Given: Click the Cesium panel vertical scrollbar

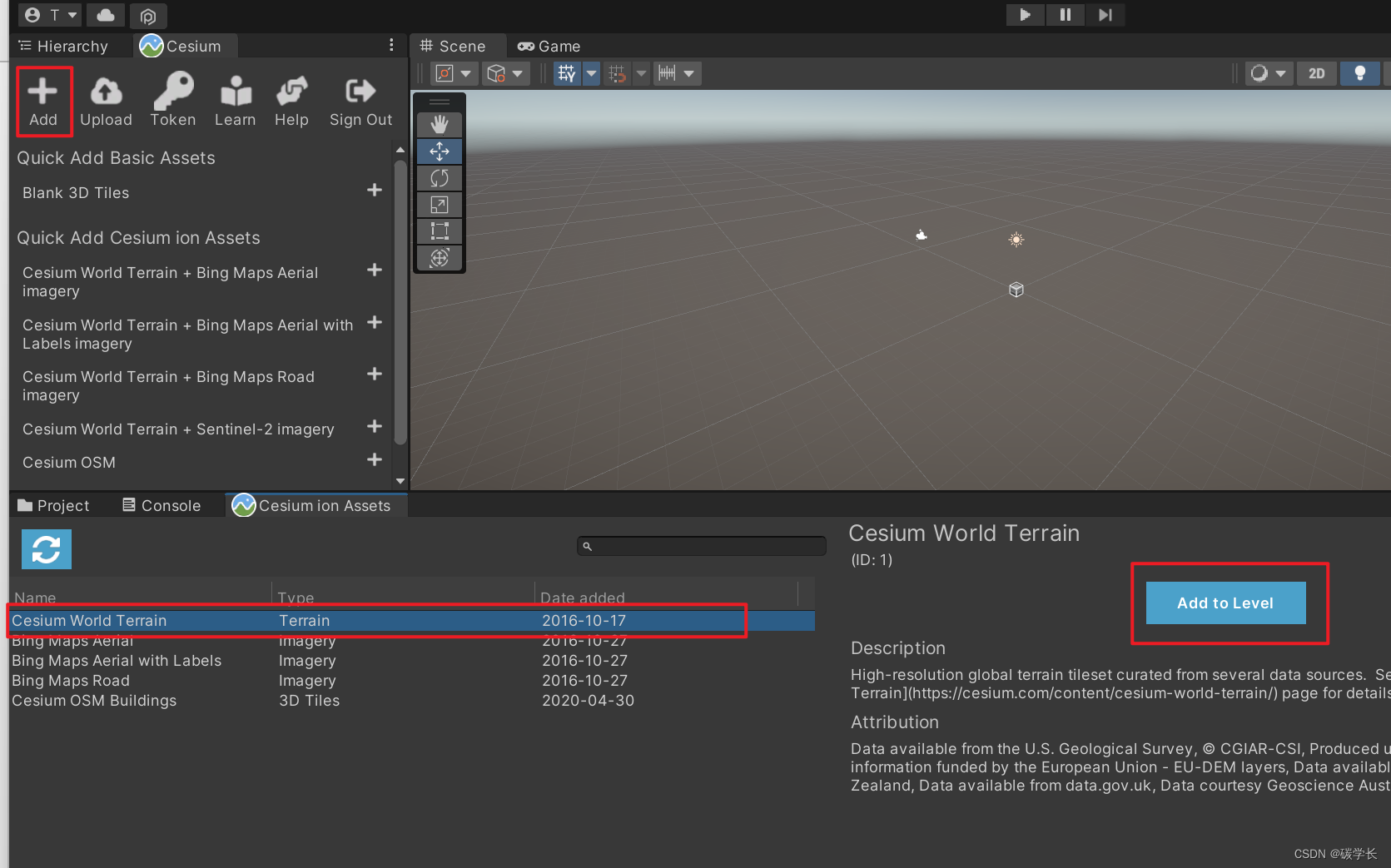Looking at the screenshot, I should pos(400,304).
